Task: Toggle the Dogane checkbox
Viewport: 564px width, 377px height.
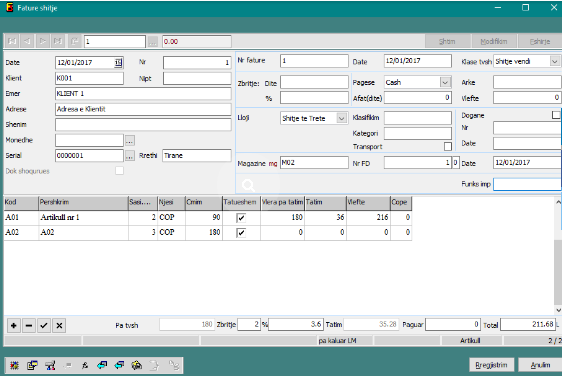Action: pos(556,115)
